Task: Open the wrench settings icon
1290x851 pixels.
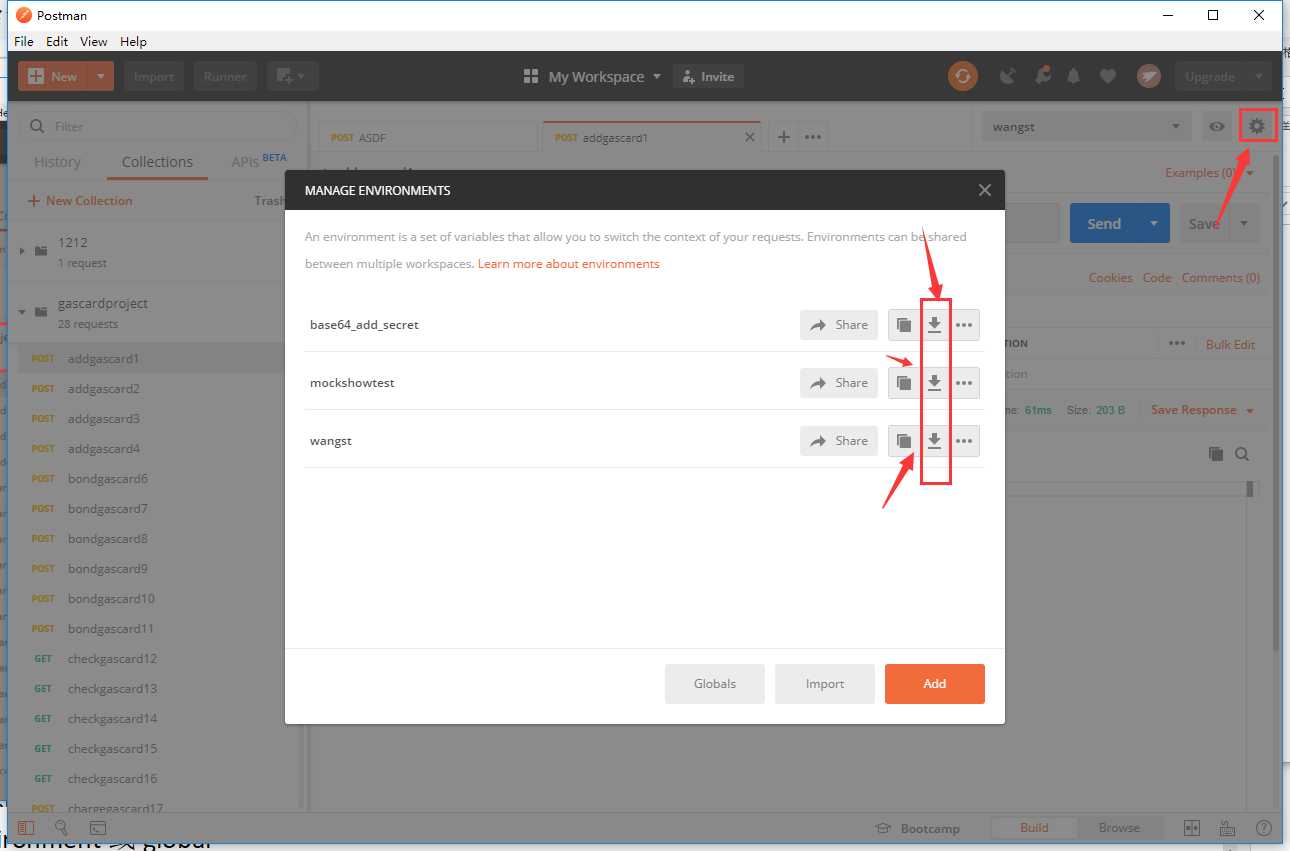Action: coord(1042,76)
